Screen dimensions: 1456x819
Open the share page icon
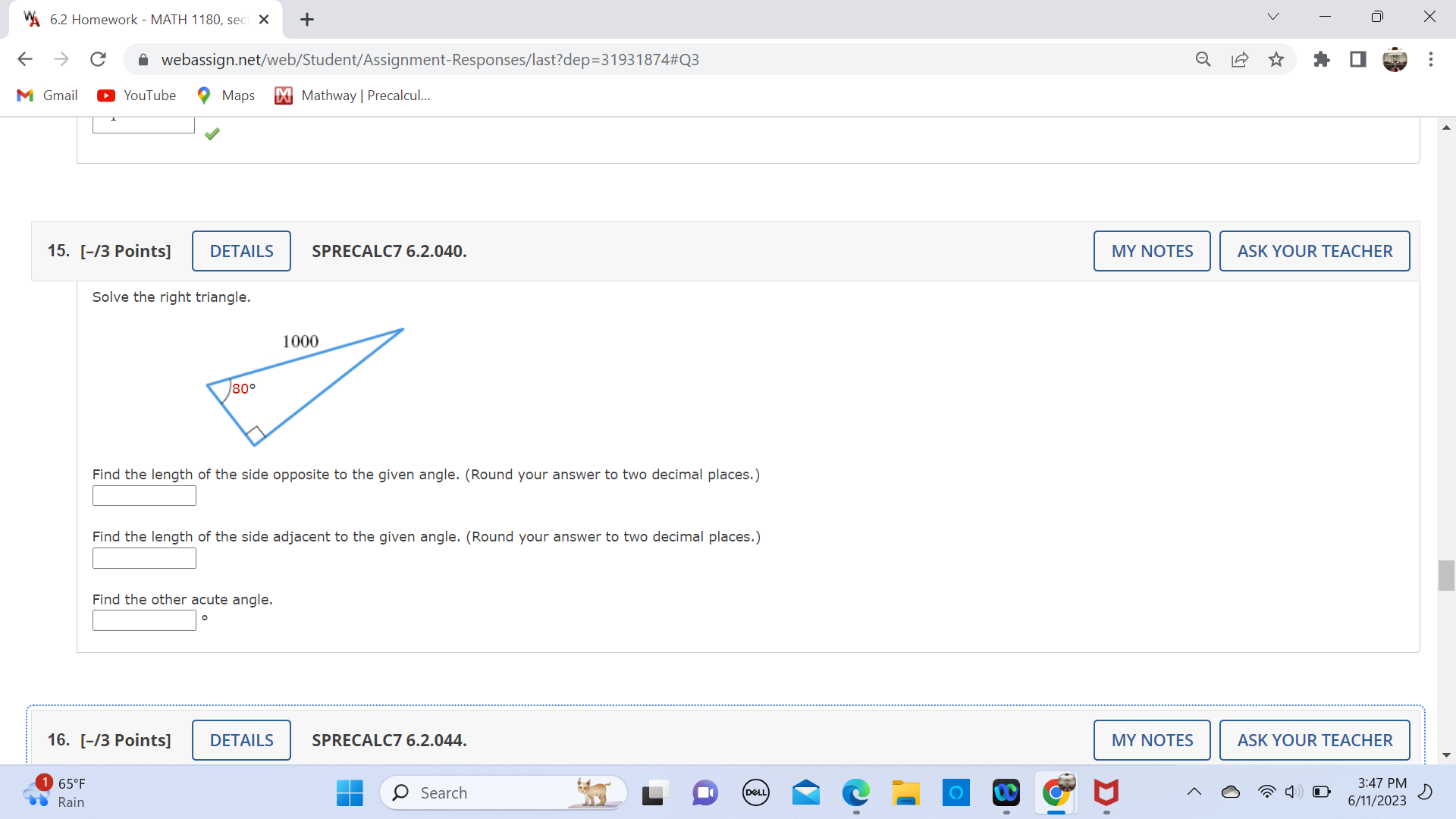pos(1240,59)
